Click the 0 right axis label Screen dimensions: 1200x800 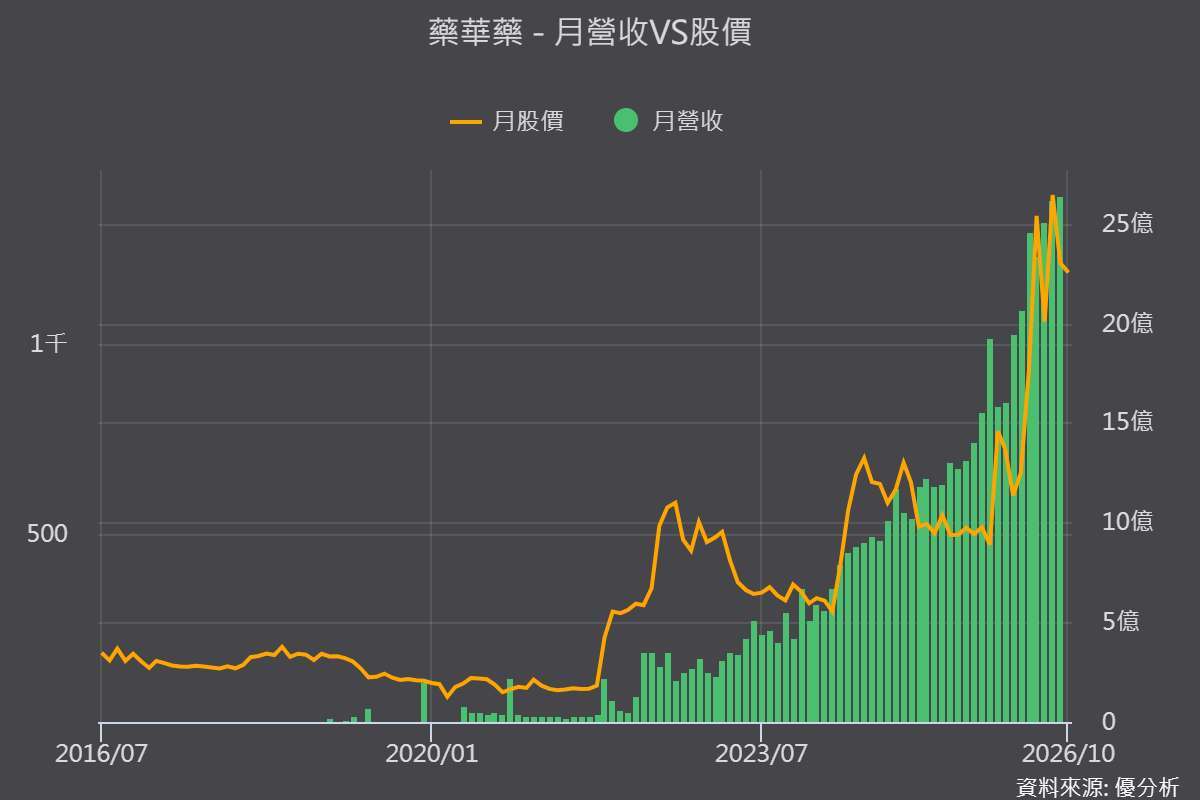click(1109, 721)
